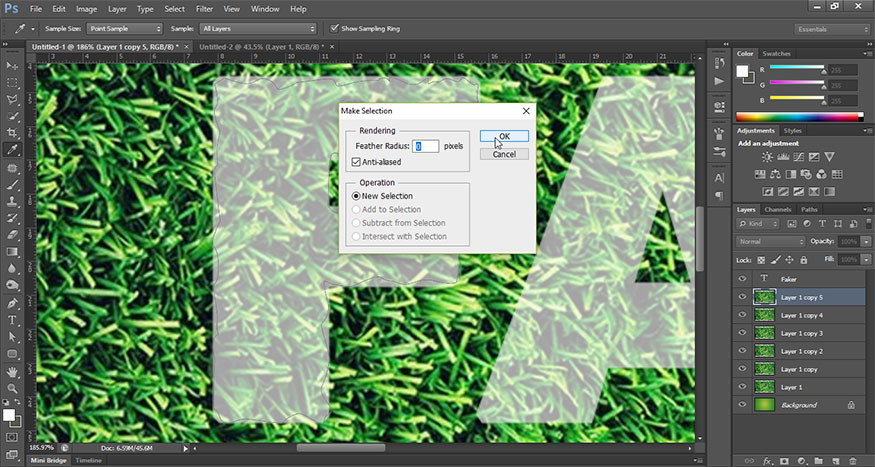875x467 pixels.
Task: Select the Hand tool
Action: (12, 371)
